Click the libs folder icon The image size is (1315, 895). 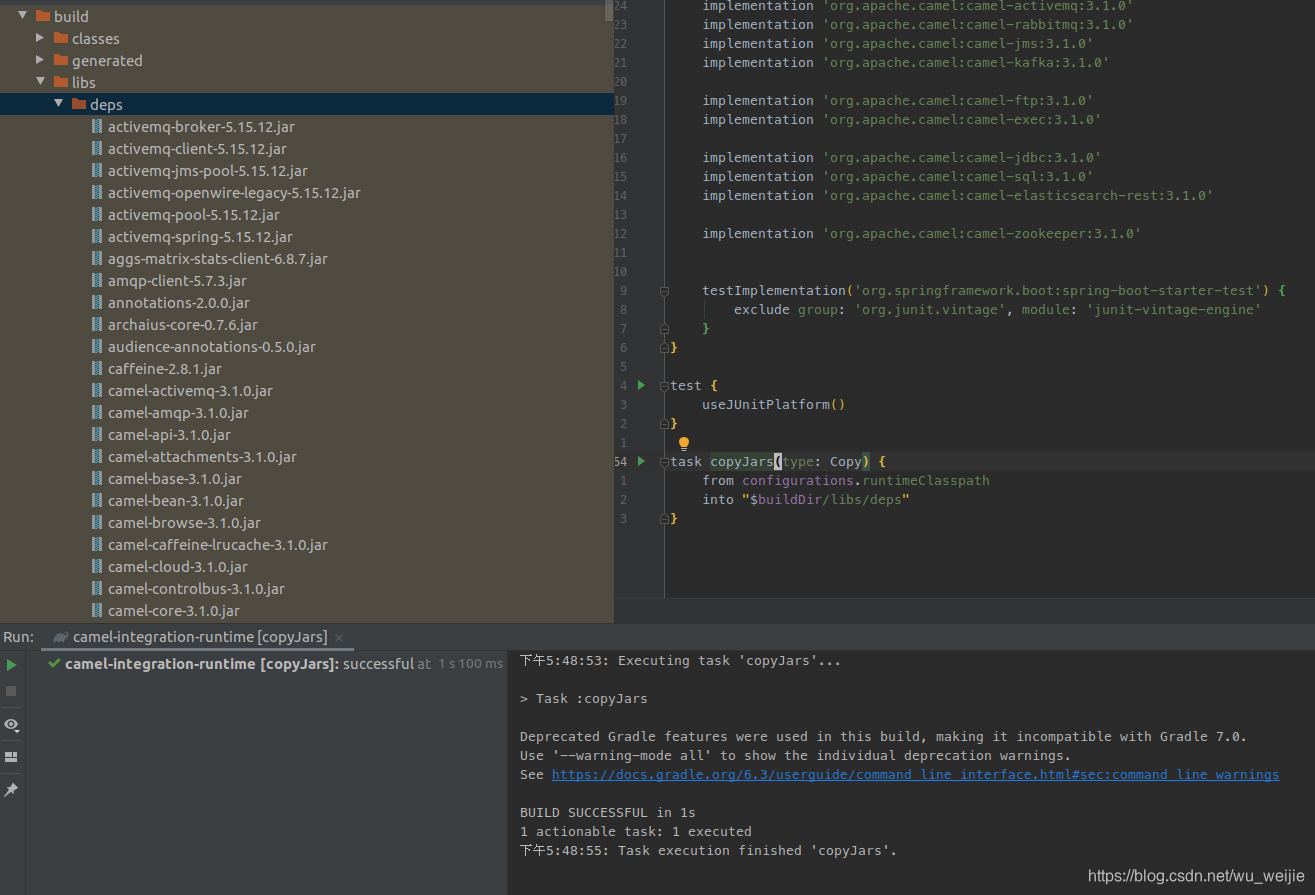[61, 82]
